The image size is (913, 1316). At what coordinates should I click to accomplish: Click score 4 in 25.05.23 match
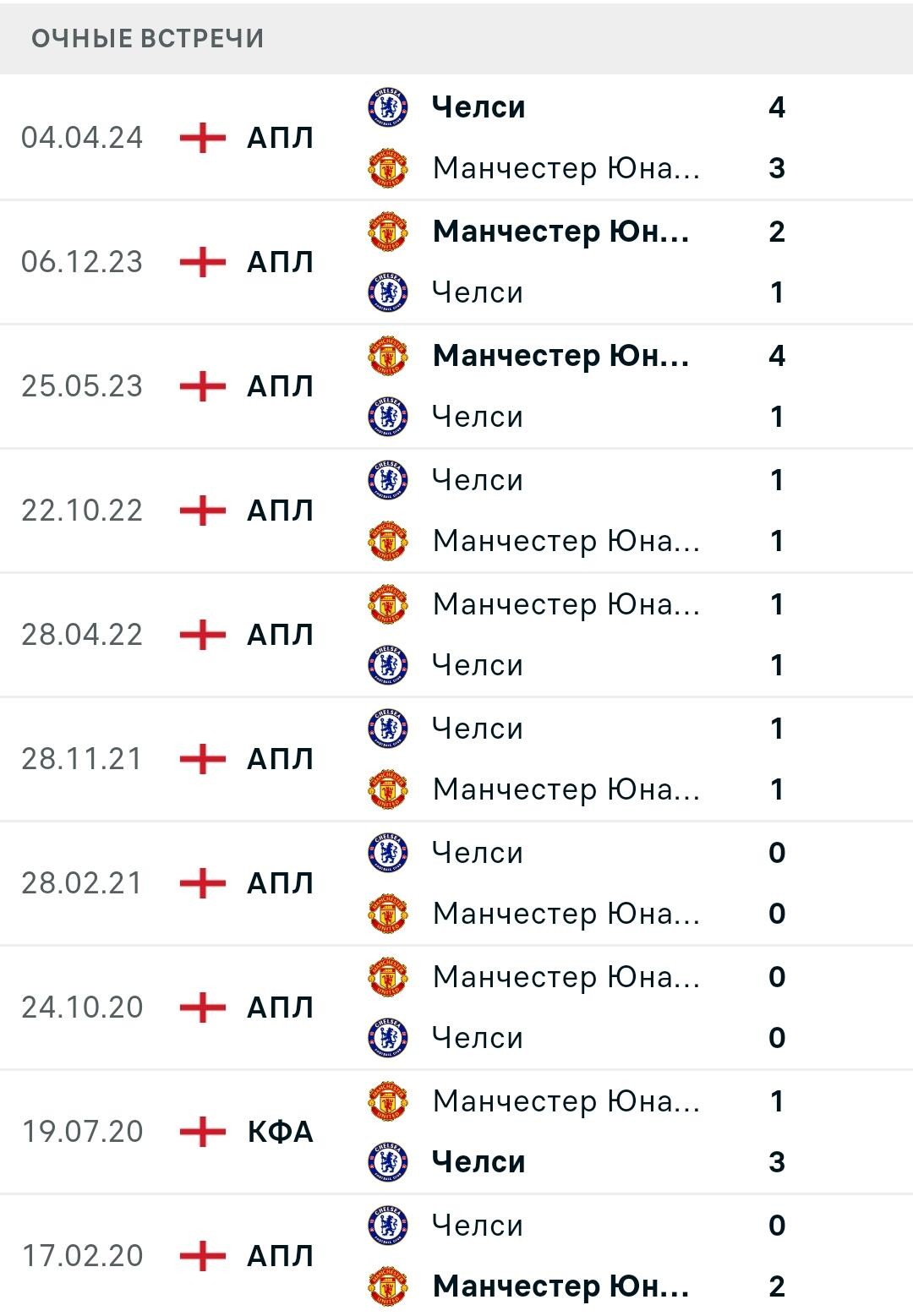(x=777, y=356)
